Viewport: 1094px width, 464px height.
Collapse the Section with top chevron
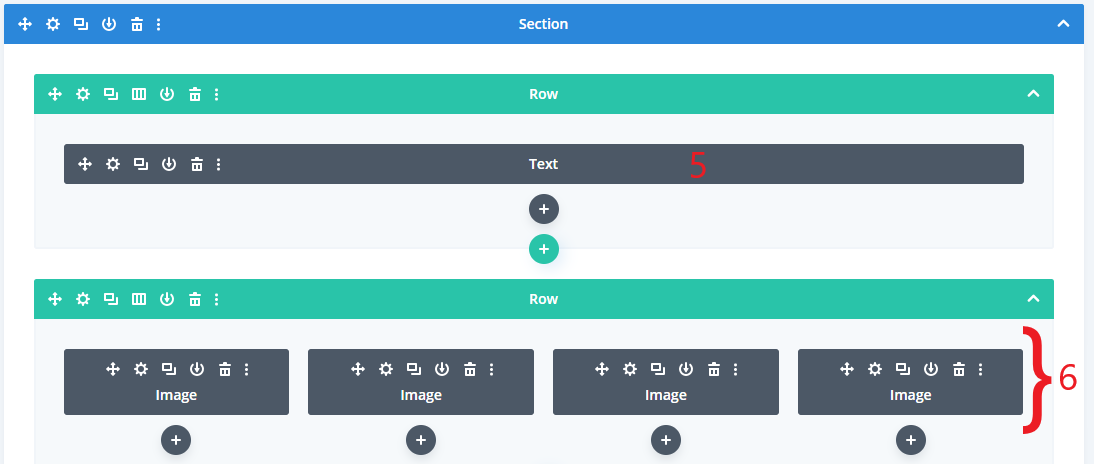point(1063,24)
